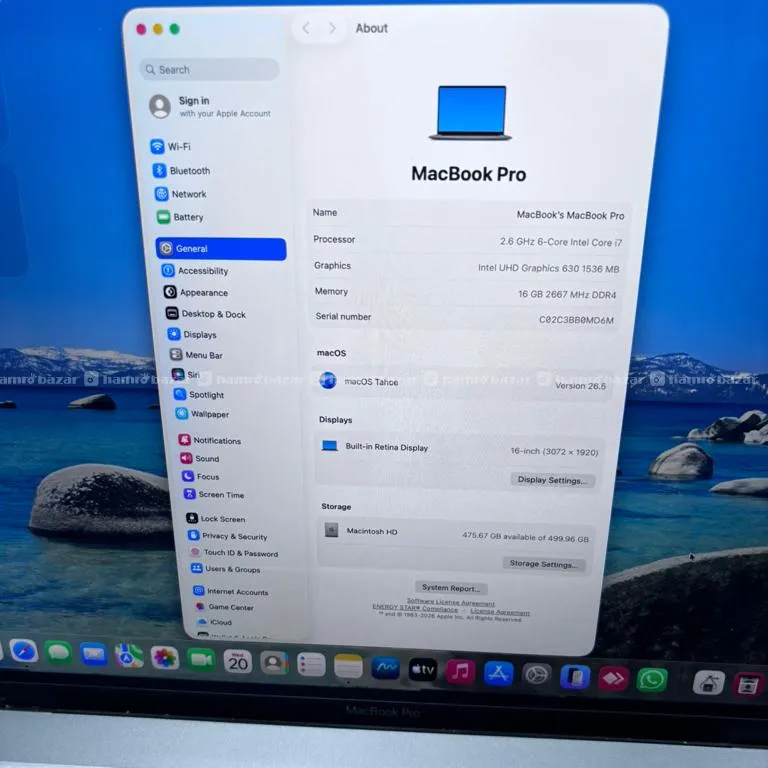
Task: Launch Apple TV from the Dock
Action: [x=423, y=670]
